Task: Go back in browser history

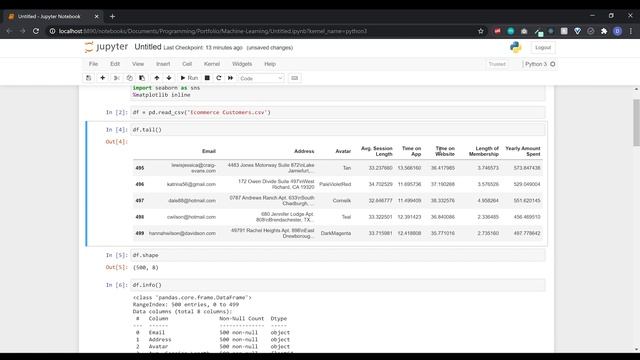Action: pyautogui.click(x=9, y=31)
